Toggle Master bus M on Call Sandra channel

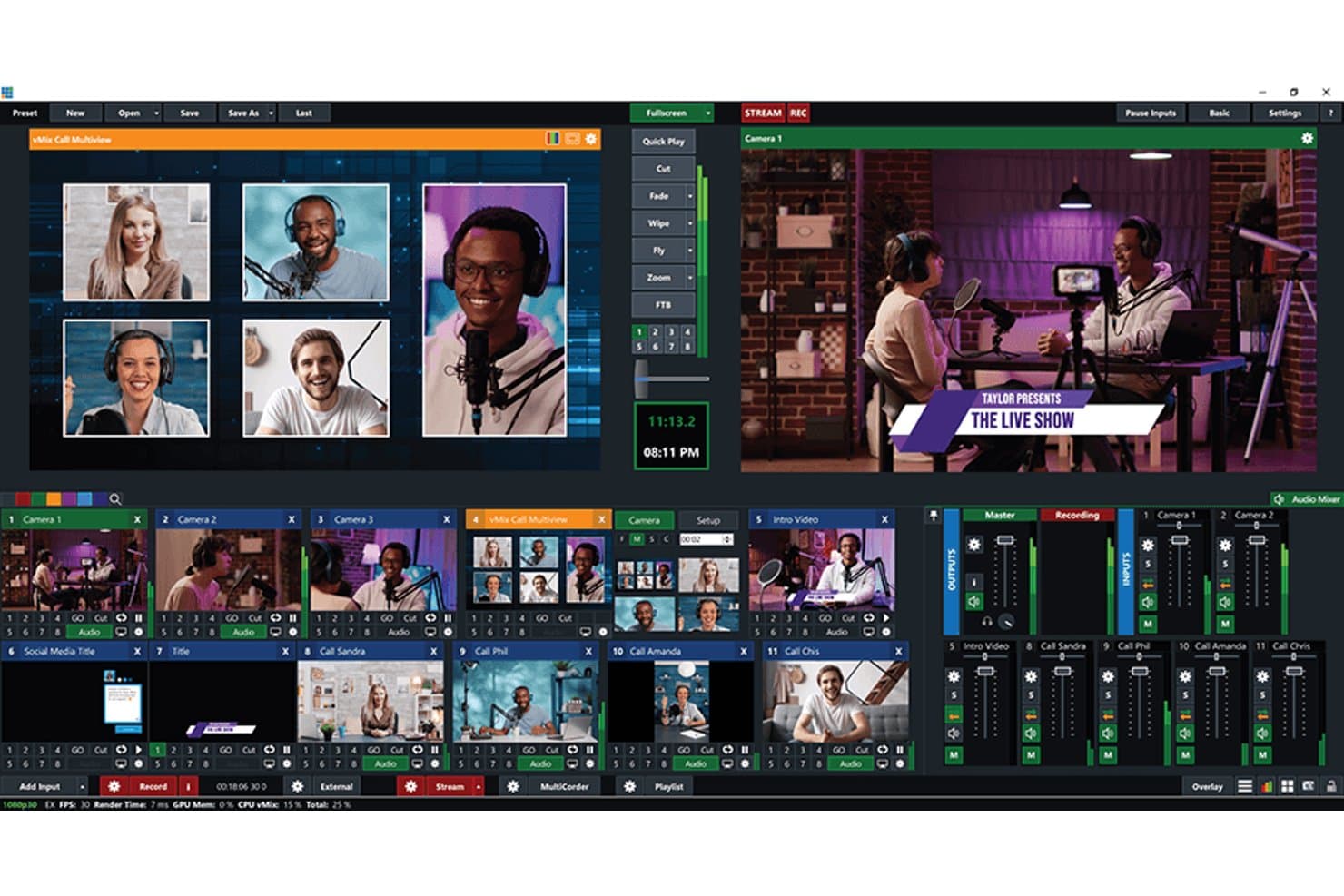coord(1031,754)
